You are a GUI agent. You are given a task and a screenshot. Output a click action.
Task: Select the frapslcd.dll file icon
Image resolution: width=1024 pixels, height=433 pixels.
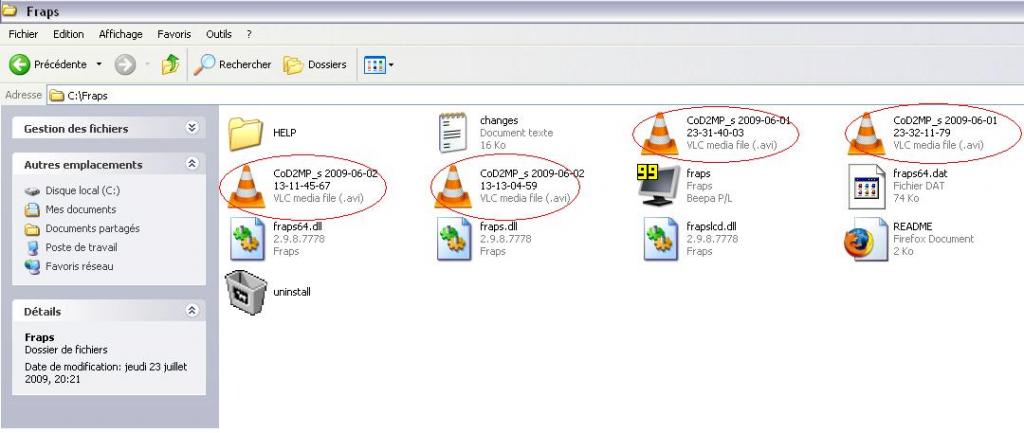[x=660, y=239]
